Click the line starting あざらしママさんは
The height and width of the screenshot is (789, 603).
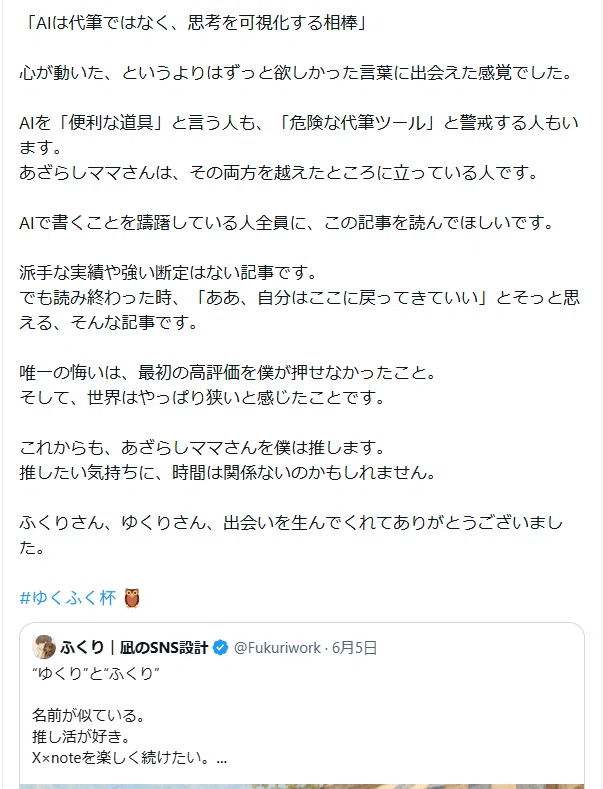[x=279, y=173]
